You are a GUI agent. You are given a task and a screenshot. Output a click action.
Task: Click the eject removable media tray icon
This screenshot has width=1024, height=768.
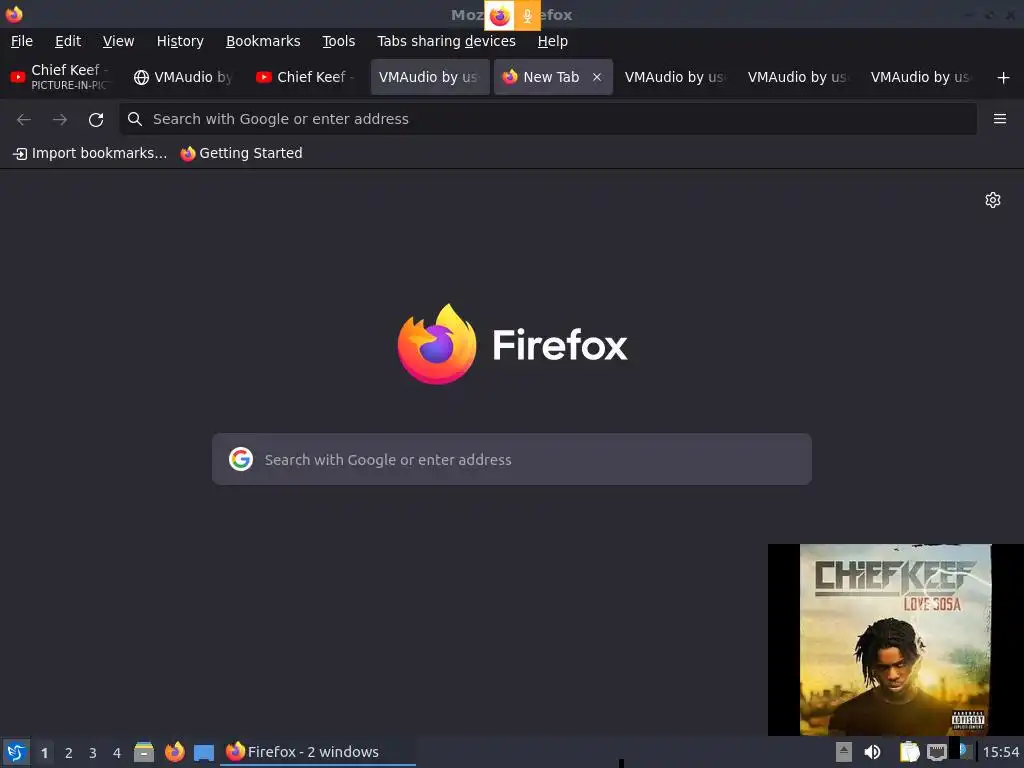point(844,752)
